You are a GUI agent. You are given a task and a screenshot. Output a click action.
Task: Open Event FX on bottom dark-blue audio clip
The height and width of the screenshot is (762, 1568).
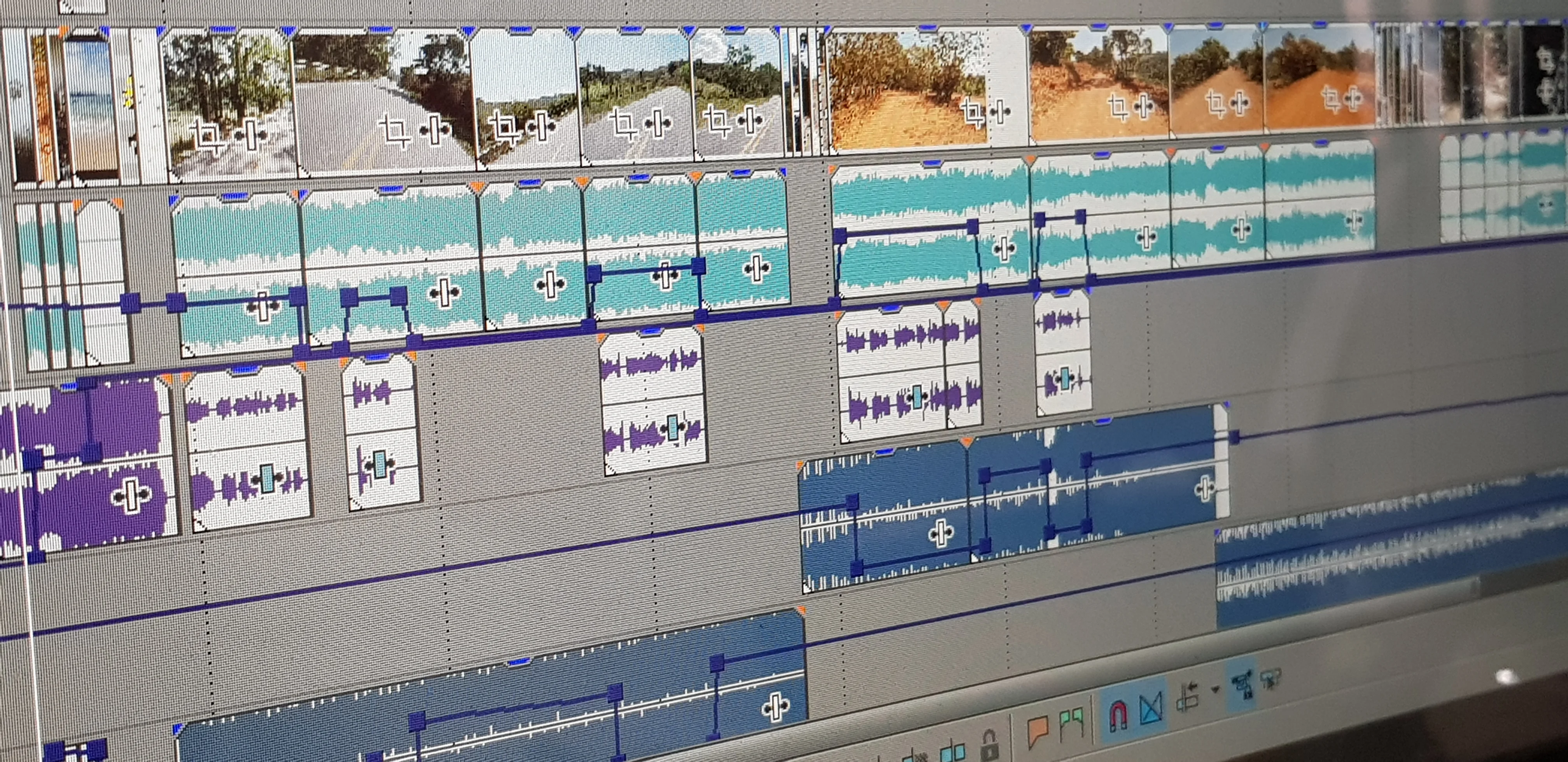coord(775,707)
